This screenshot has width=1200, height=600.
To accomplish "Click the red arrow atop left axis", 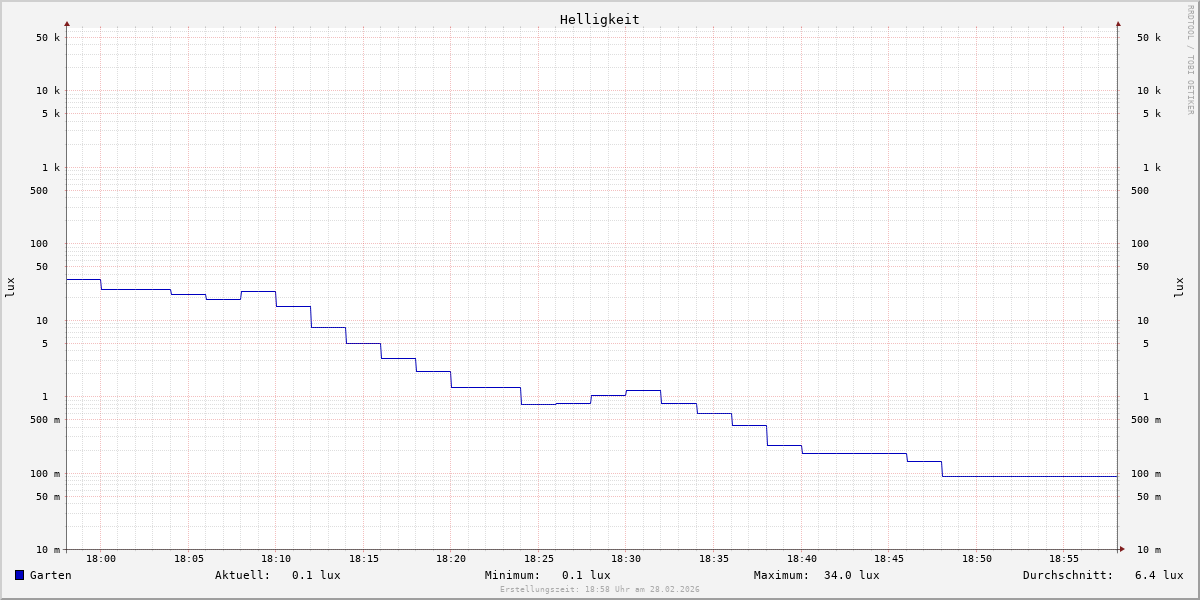I will pos(67,23).
